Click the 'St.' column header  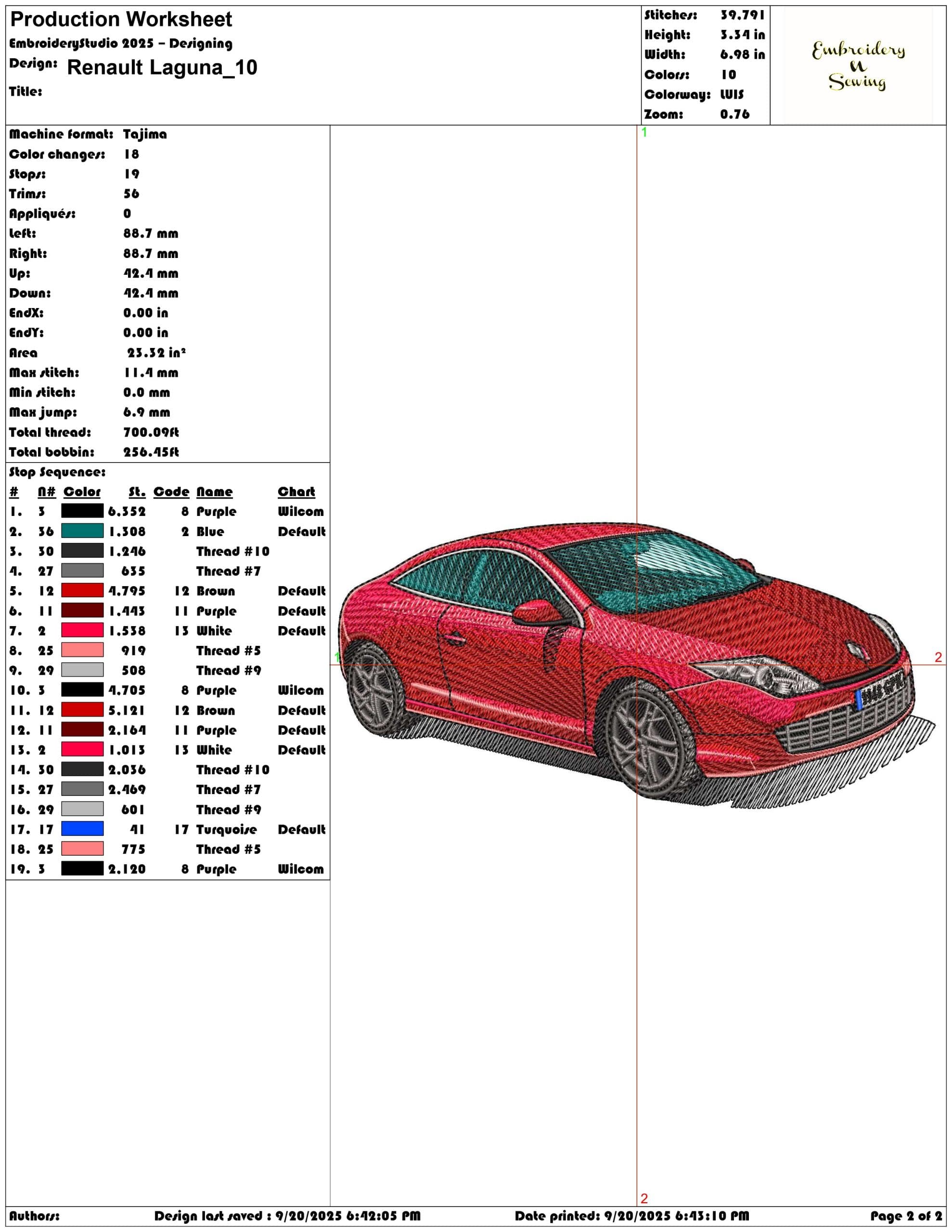[137, 492]
